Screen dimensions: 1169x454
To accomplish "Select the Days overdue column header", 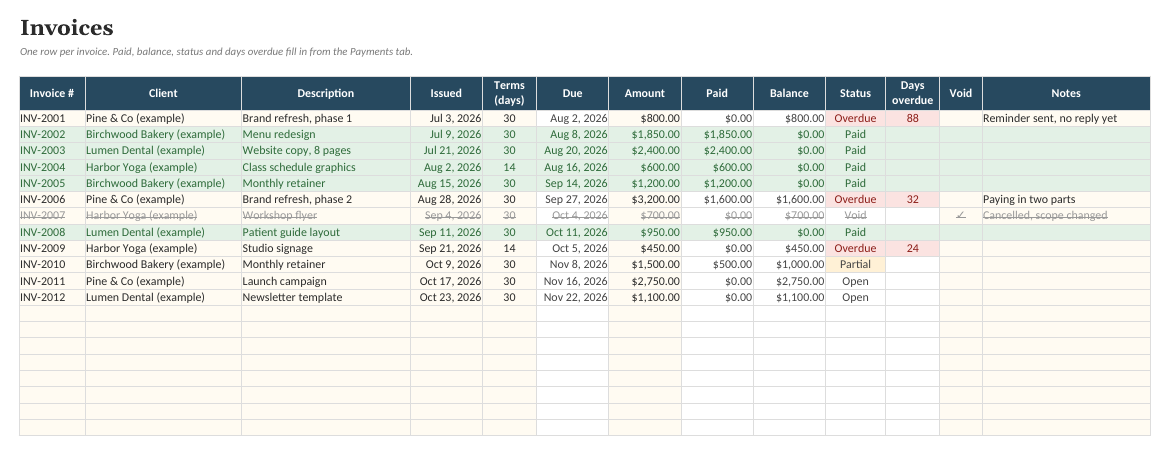I will click(913, 93).
